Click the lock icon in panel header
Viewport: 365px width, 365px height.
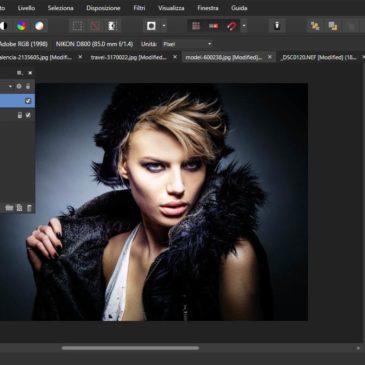(28, 86)
